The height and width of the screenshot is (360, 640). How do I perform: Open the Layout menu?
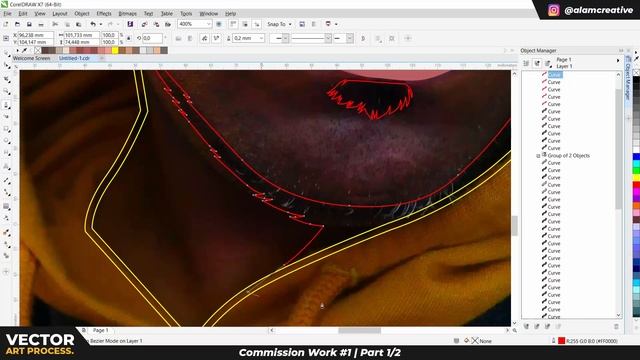tap(60, 13)
